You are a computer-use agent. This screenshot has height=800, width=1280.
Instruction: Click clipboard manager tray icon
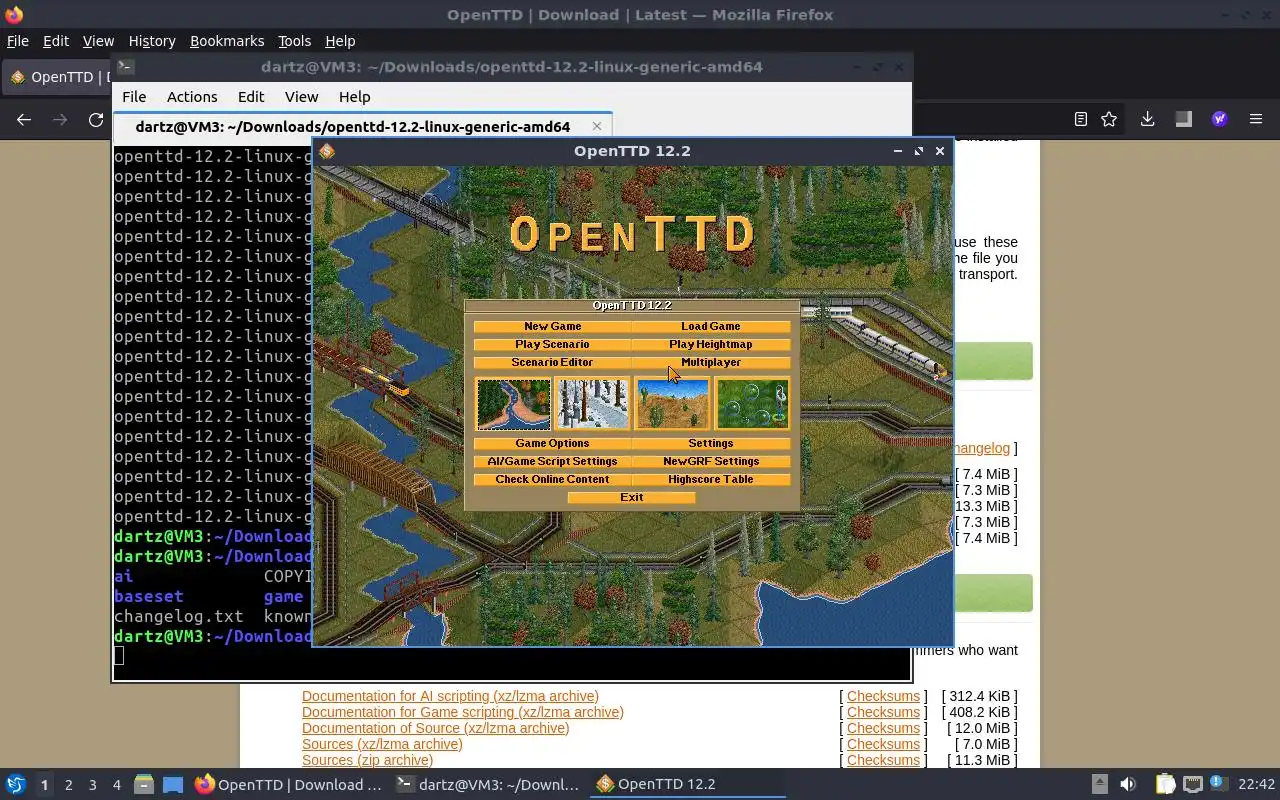pos(1165,784)
